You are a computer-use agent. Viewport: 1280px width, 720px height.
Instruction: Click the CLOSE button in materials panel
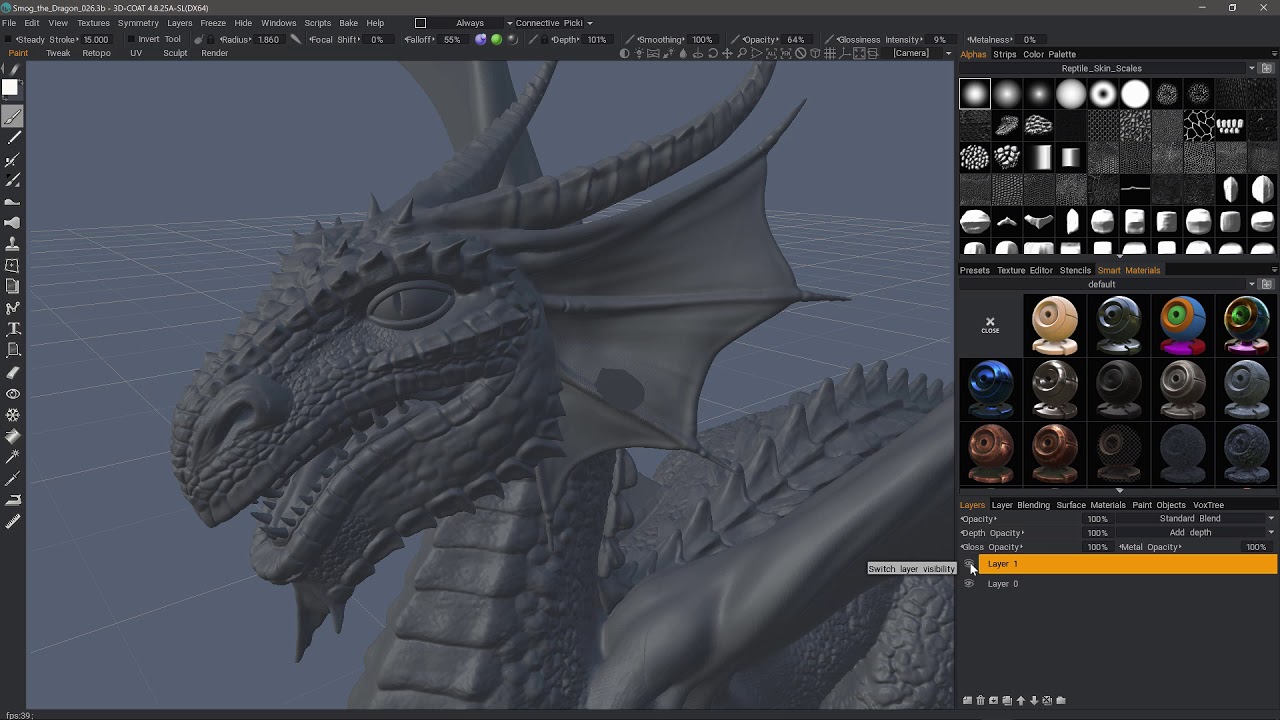pos(990,325)
